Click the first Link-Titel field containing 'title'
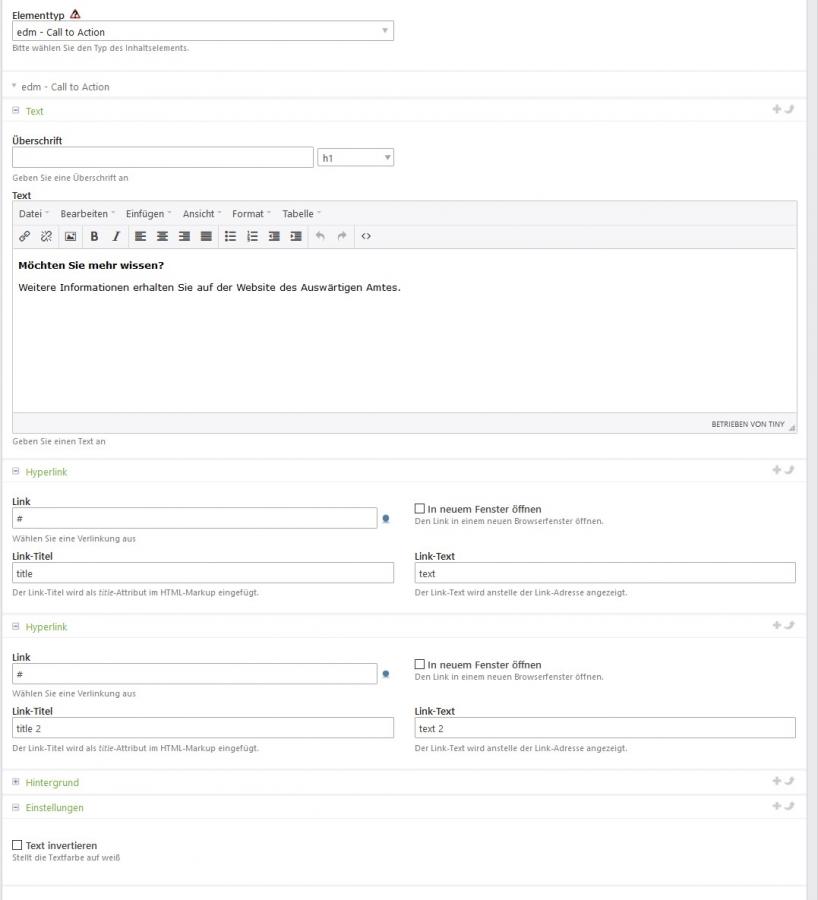 coord(203,574)
